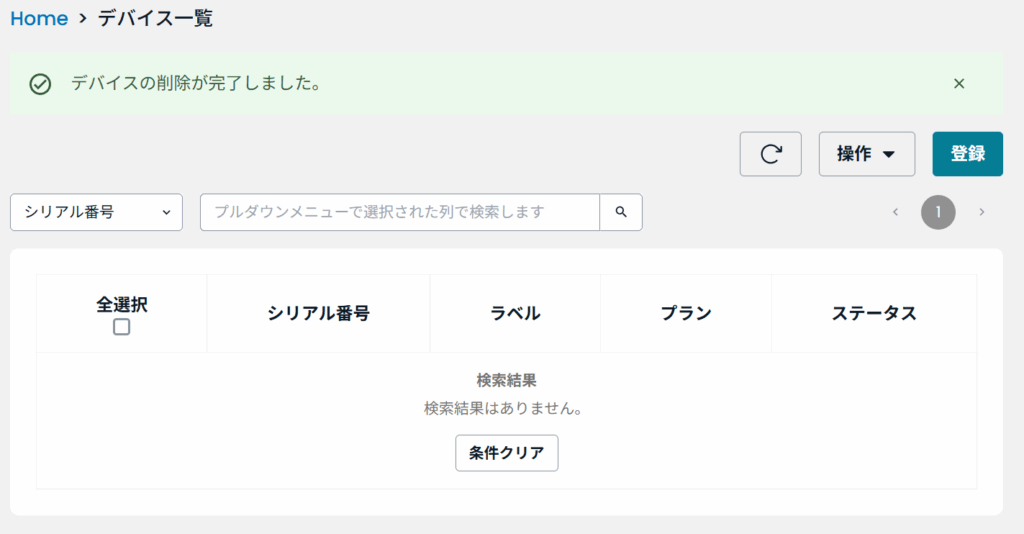
Task: Expand the シリアル番号 search column dropdown
Action: pos(96,212)
